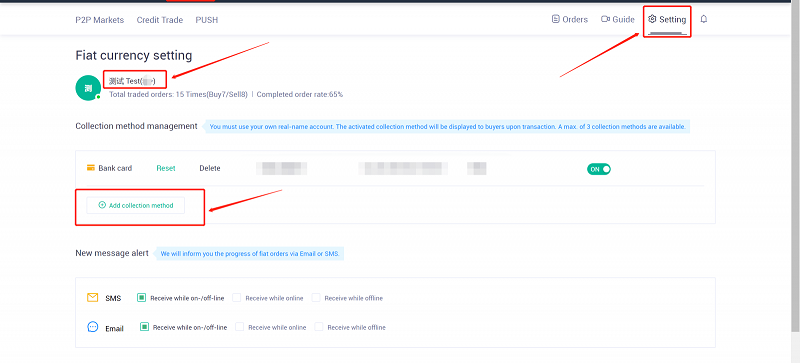
Task: Toggle Email Receive while on-/off-line checkbox
Action: tap(144, 327)
